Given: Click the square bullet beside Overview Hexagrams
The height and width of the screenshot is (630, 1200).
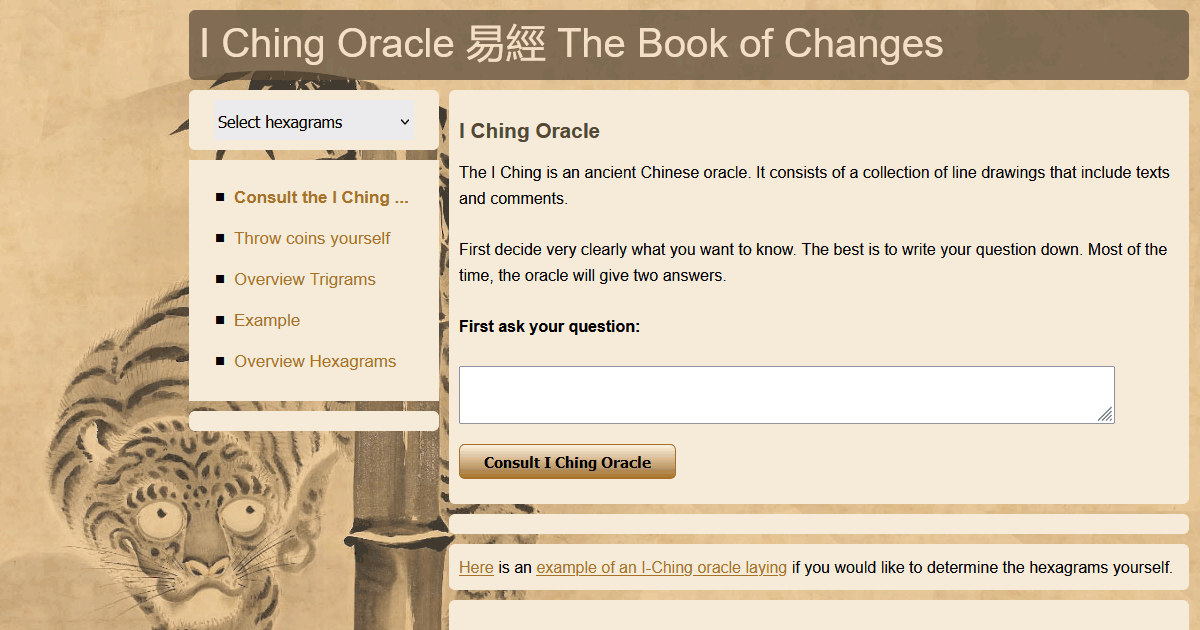Looking at the screenshot, I should [220, 362].
